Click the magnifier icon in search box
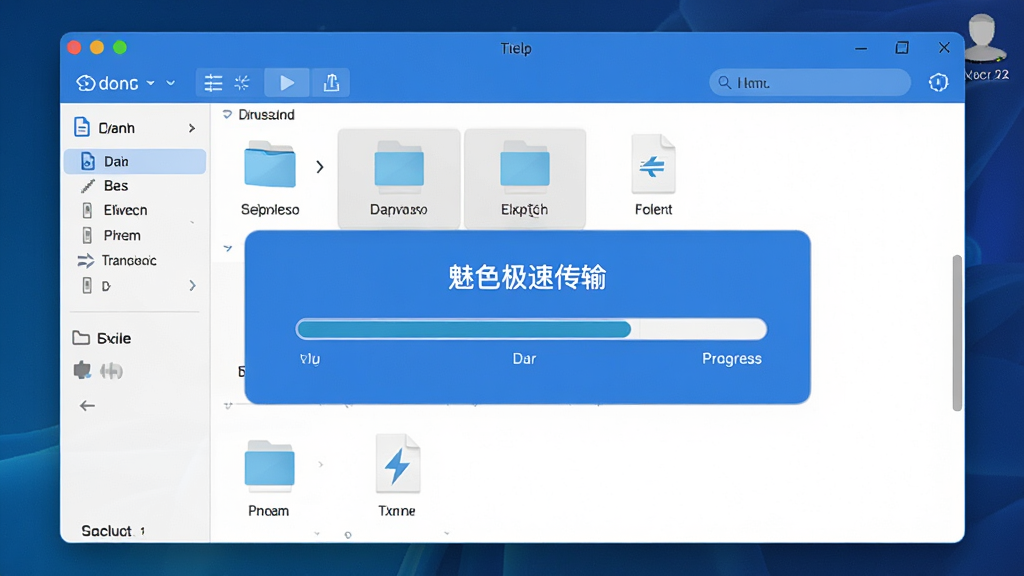This screenshot has width=1024, height=576. 724,83
